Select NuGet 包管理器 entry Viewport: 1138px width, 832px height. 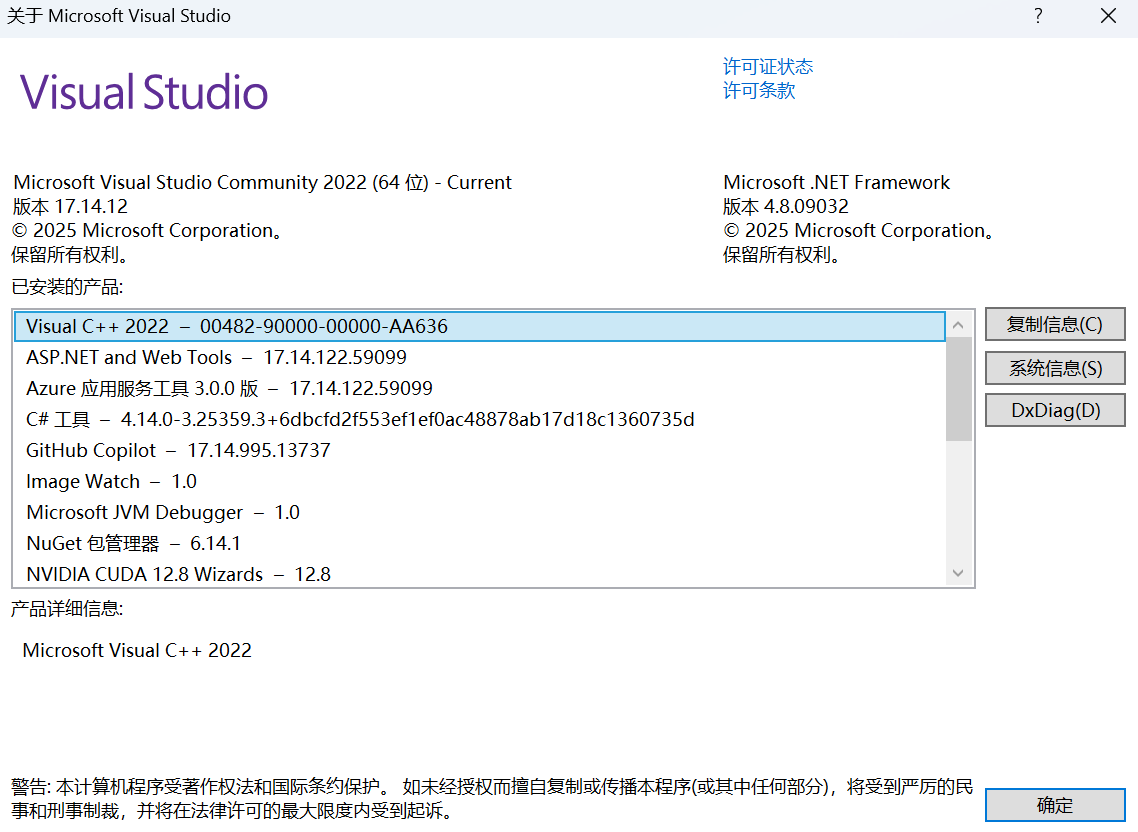click(133, 543)
